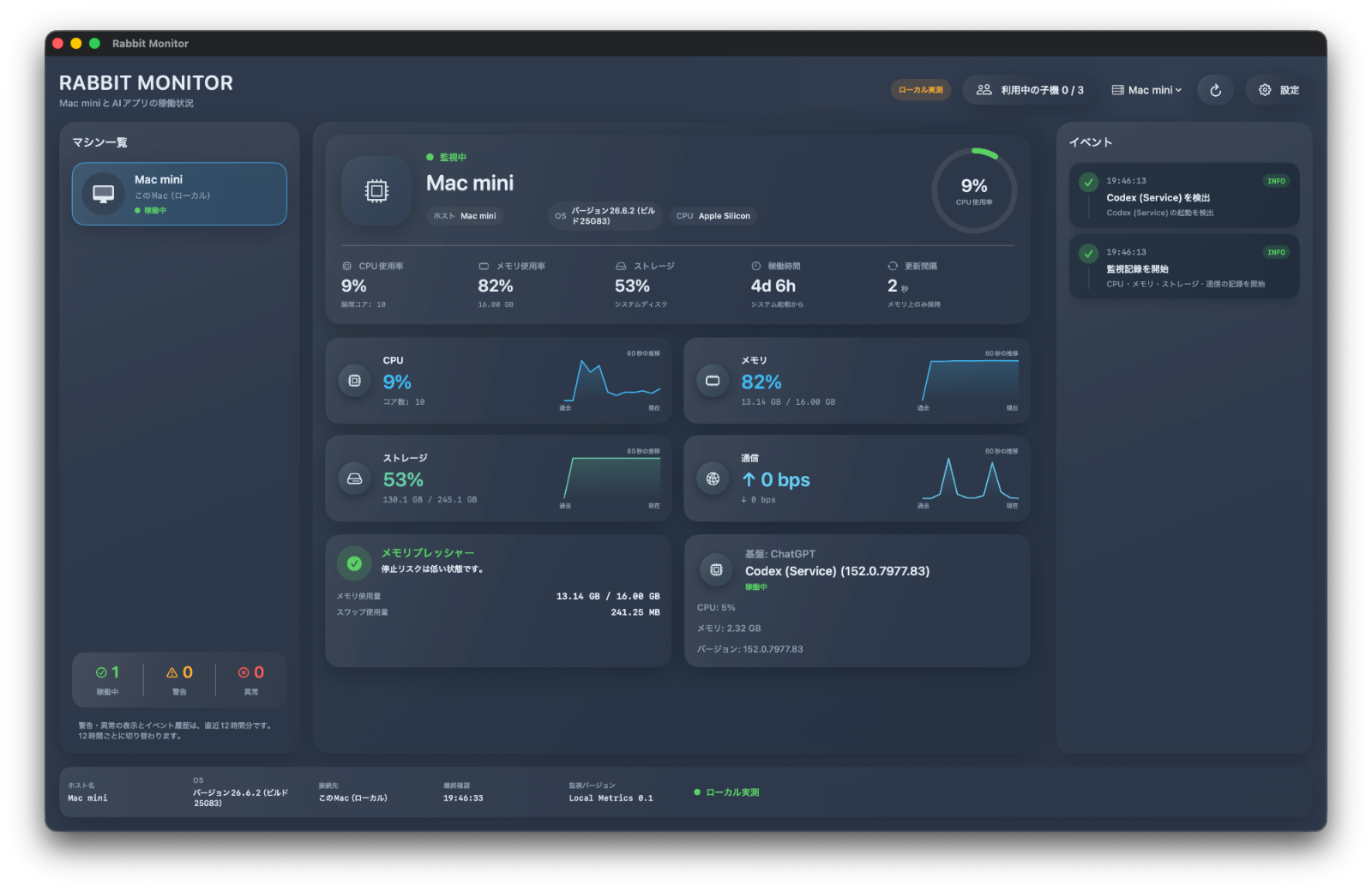
Task: Open 設定 settings button
Action: (1279, 90)
